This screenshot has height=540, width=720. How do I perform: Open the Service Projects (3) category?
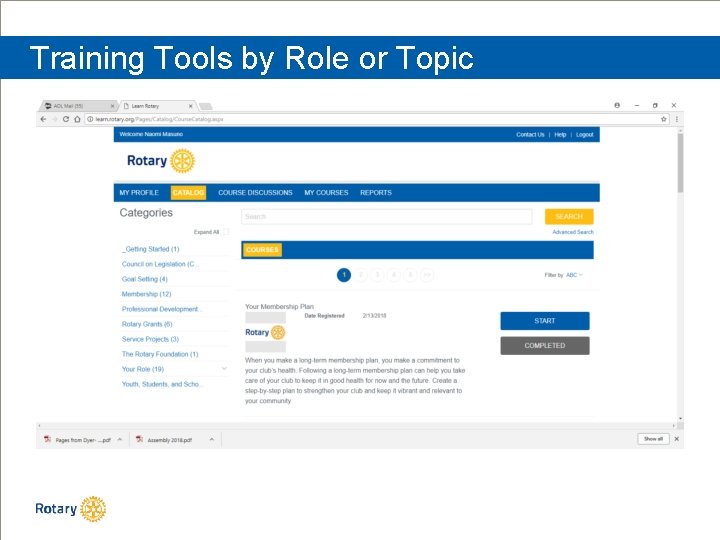click(x=150, y=339)
